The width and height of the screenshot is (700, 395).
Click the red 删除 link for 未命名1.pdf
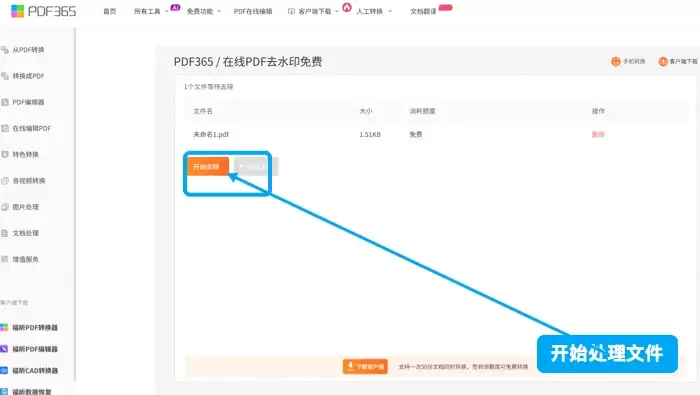pyautogui.click(x=598, y=134)
